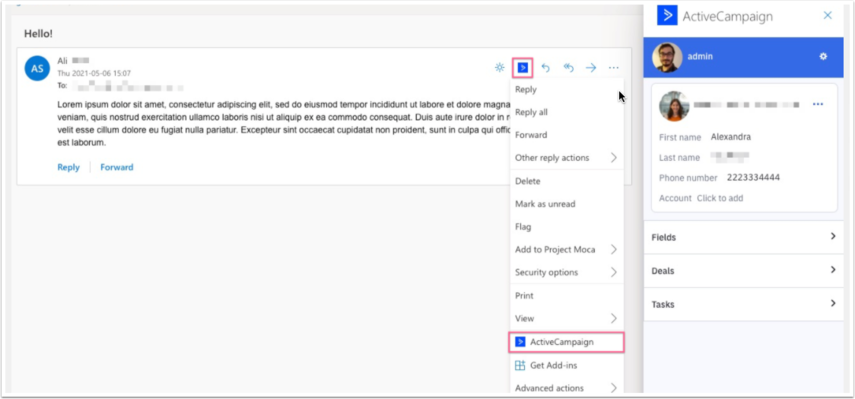The image size is (855, 399).
Task: Choose Delete in the context menu
Action: coord(567,181)
